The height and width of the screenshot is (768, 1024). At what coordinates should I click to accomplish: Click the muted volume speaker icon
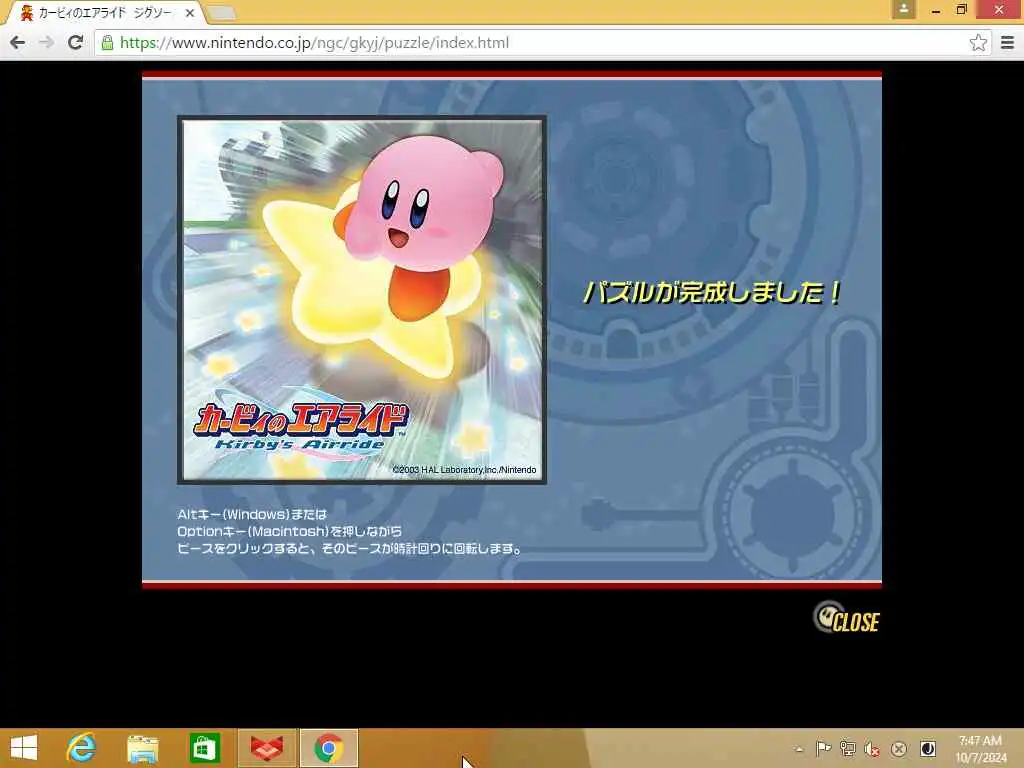[872, 749]
